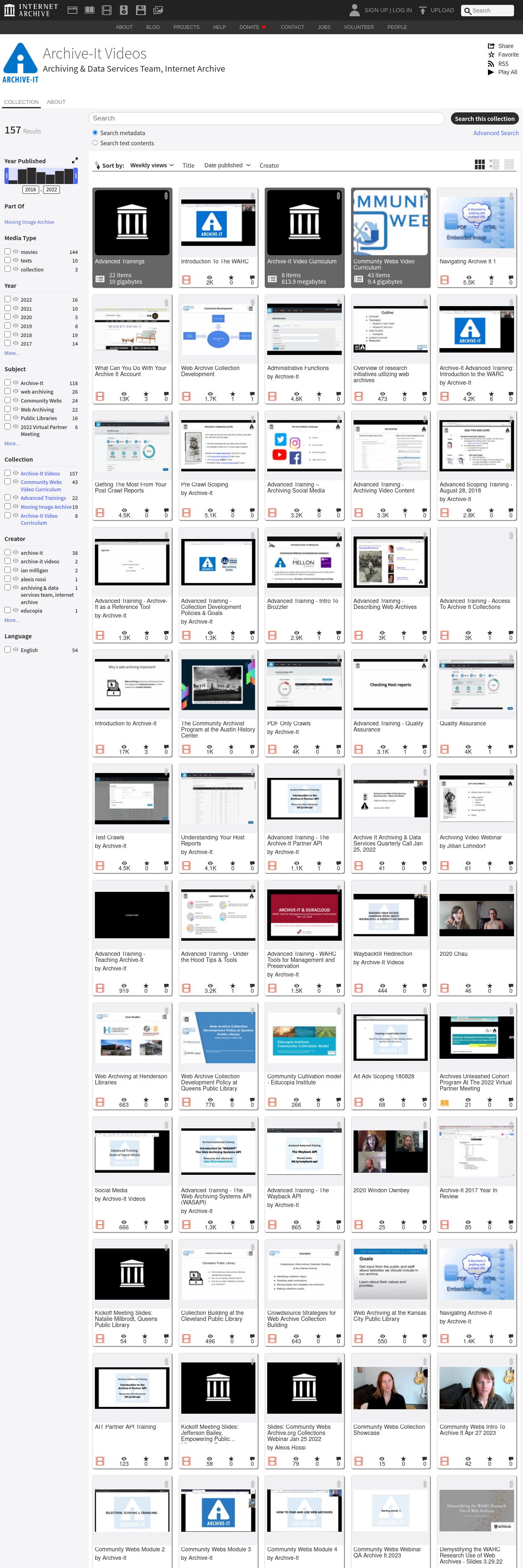The image size is (523, 1568).
Task: Expand More... under Creator facet
Action: coord(11,620)
